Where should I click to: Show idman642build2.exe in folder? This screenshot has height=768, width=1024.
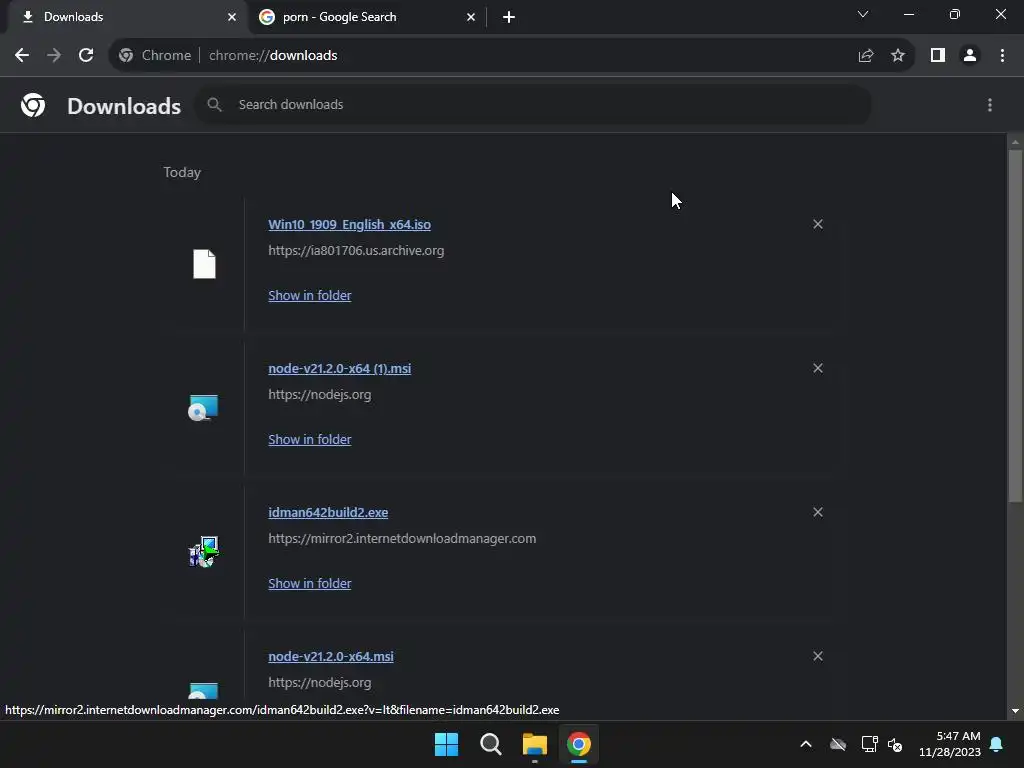click(310, 583)
